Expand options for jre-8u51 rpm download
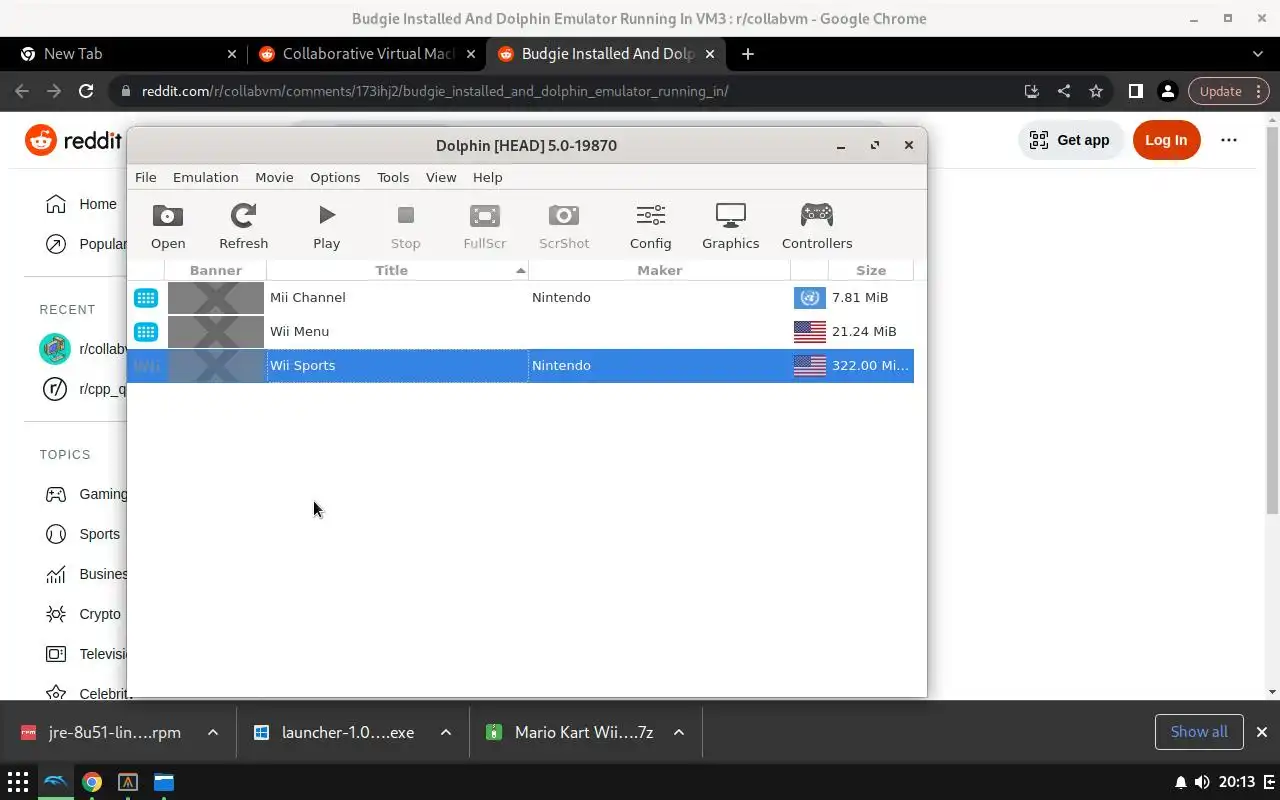The image size is (1280, 800). coord(213,732)
